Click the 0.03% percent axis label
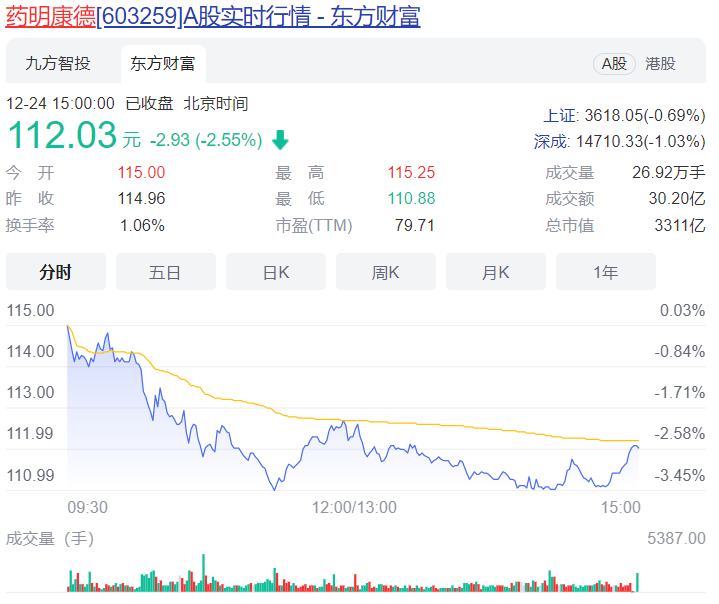This screenshot has height=604, width=719. [682, 310]
